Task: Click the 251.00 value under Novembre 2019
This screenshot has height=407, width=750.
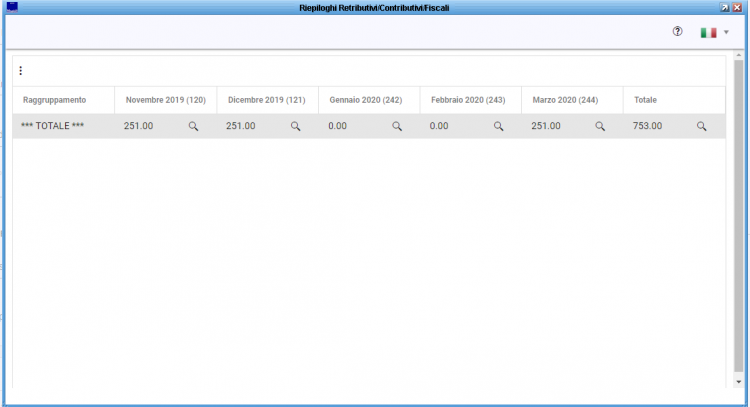Action: point(138,126)
